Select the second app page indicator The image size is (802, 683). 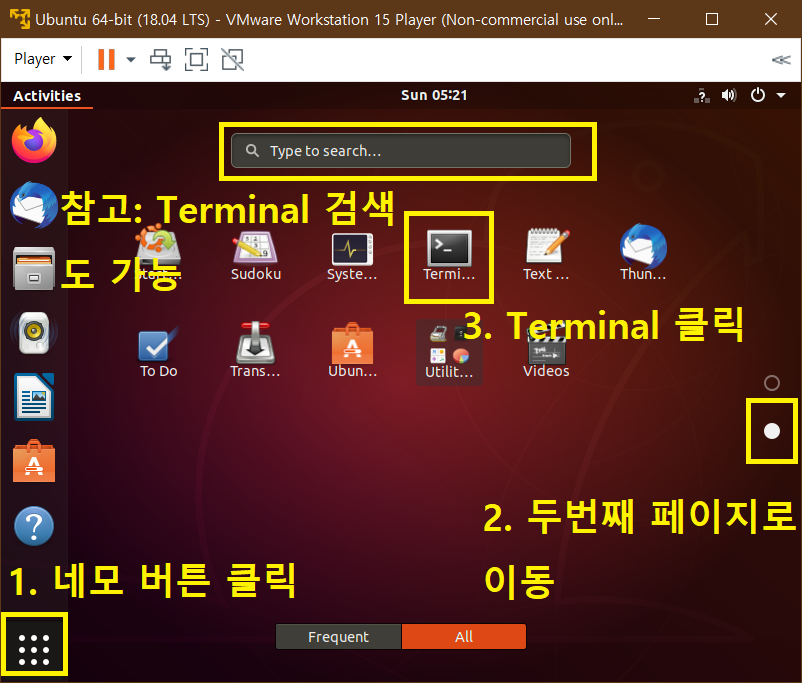click(x=771, y=431)
